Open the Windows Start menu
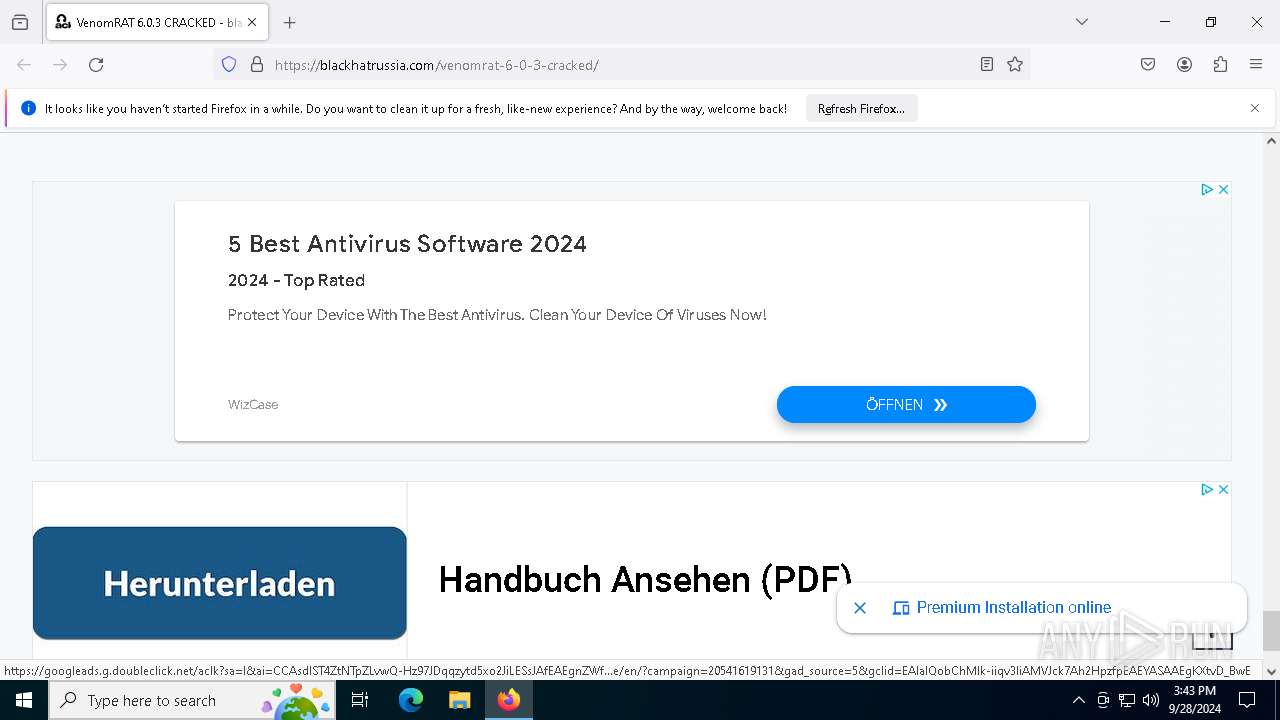The height and width of the screenshot is (720, 1280). coord(24,700)
